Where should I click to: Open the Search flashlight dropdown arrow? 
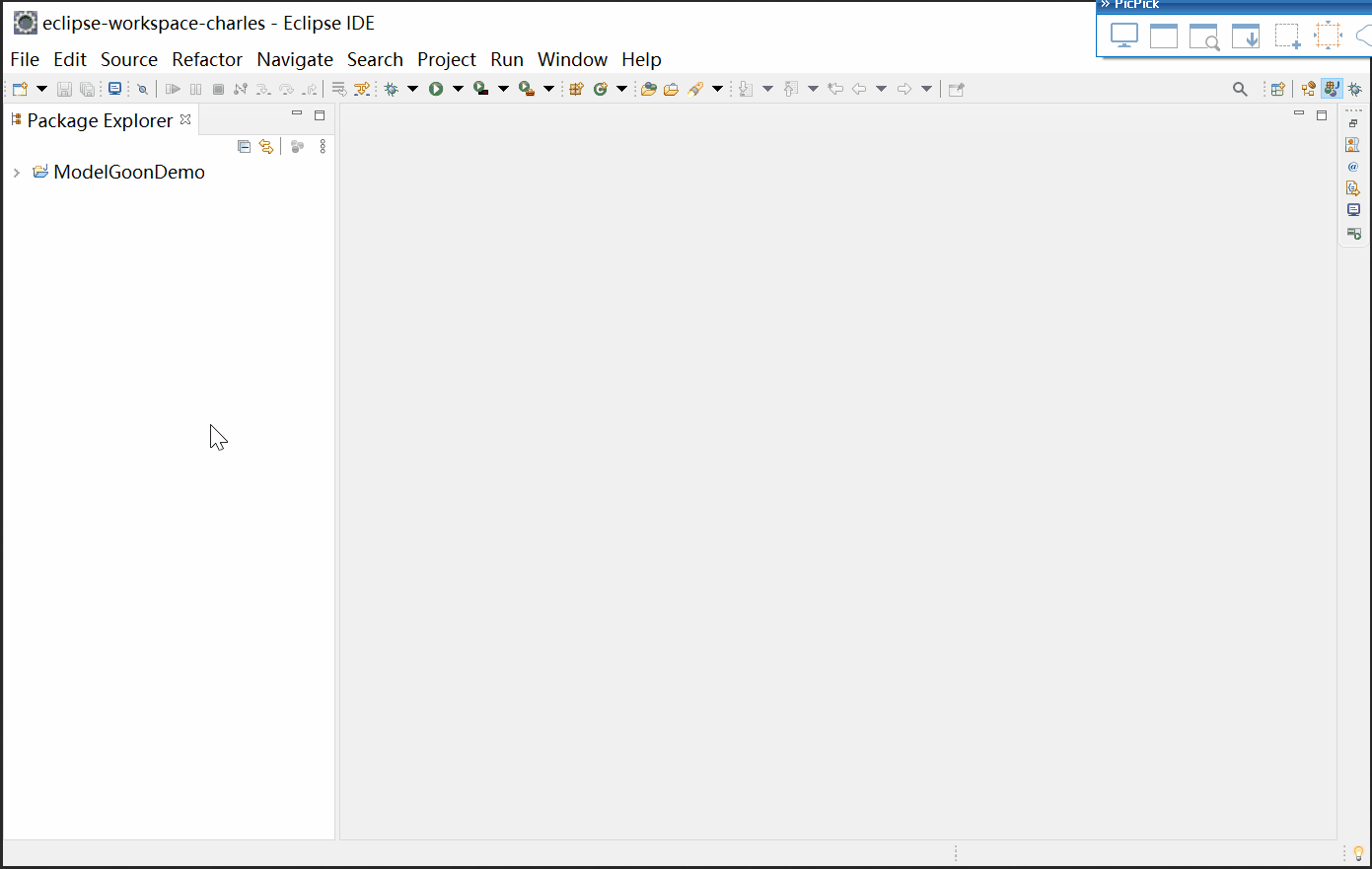[717, 89]
